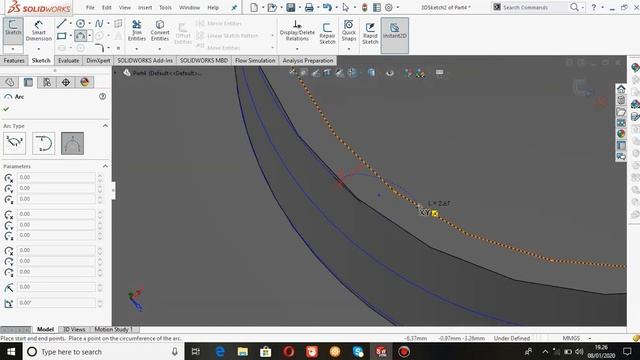Click the Convert Entities tool
Screen dimensions: 640x360
[160, 31]
